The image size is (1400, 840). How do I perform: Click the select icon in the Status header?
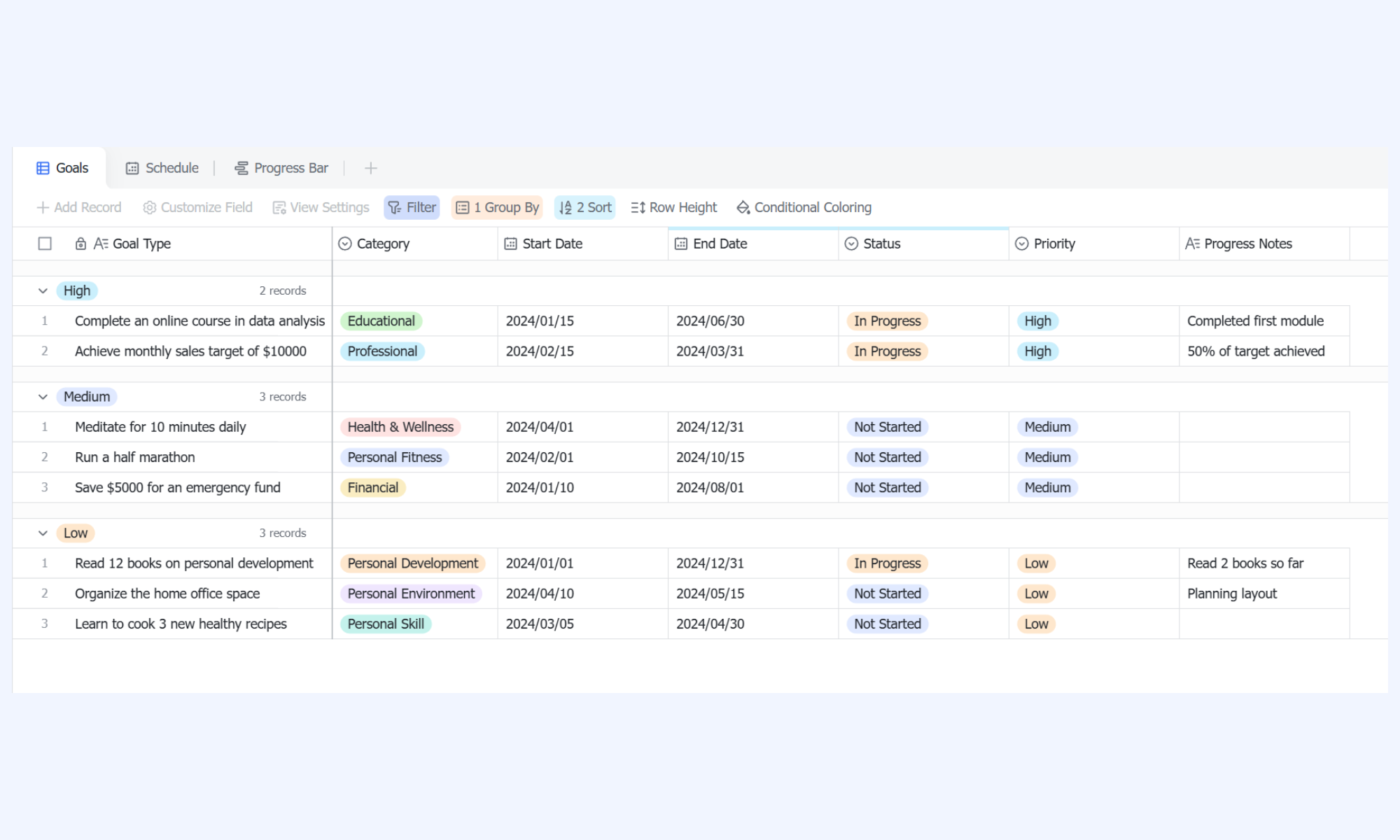(x=851, y=244)
